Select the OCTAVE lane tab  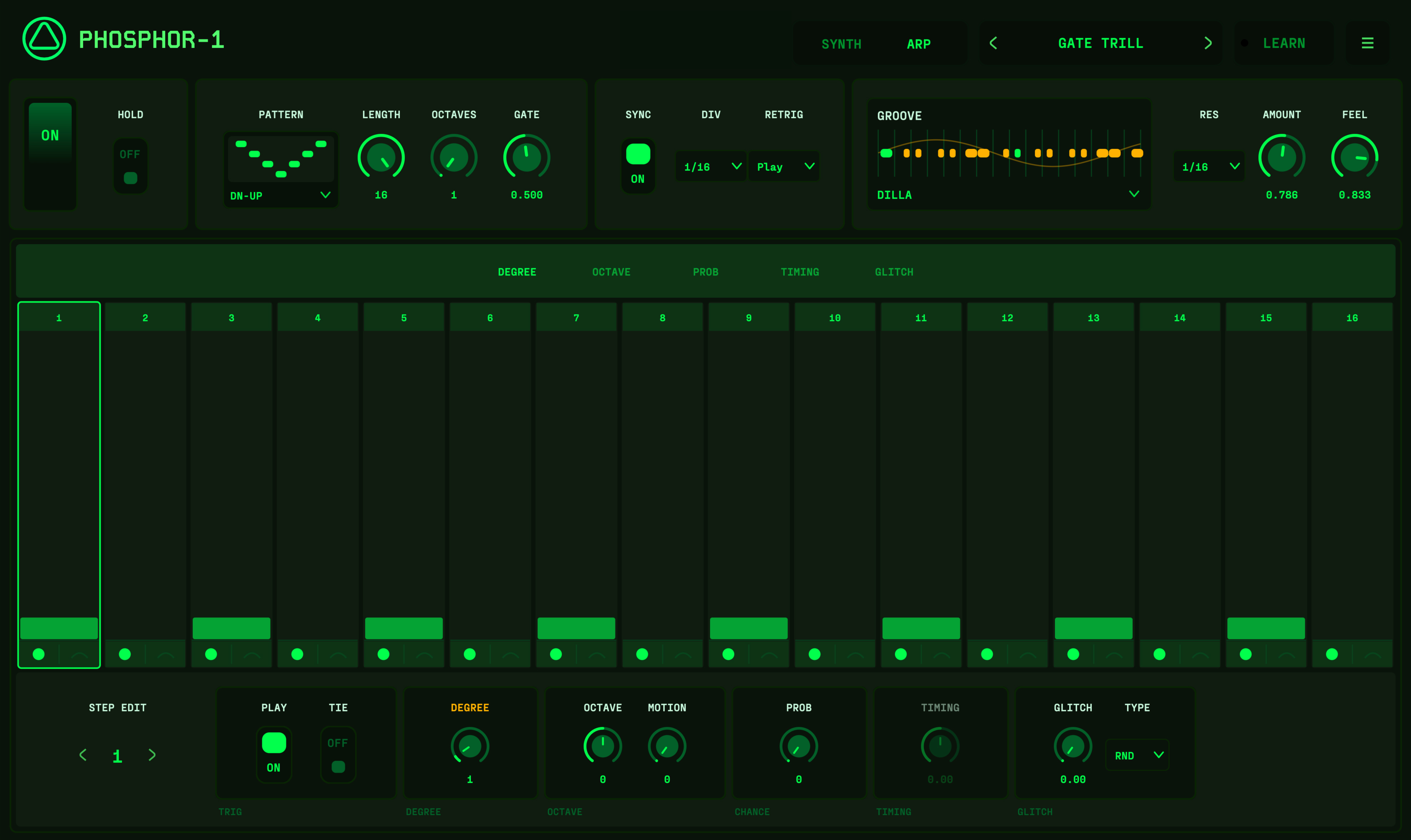coord(611,272)
